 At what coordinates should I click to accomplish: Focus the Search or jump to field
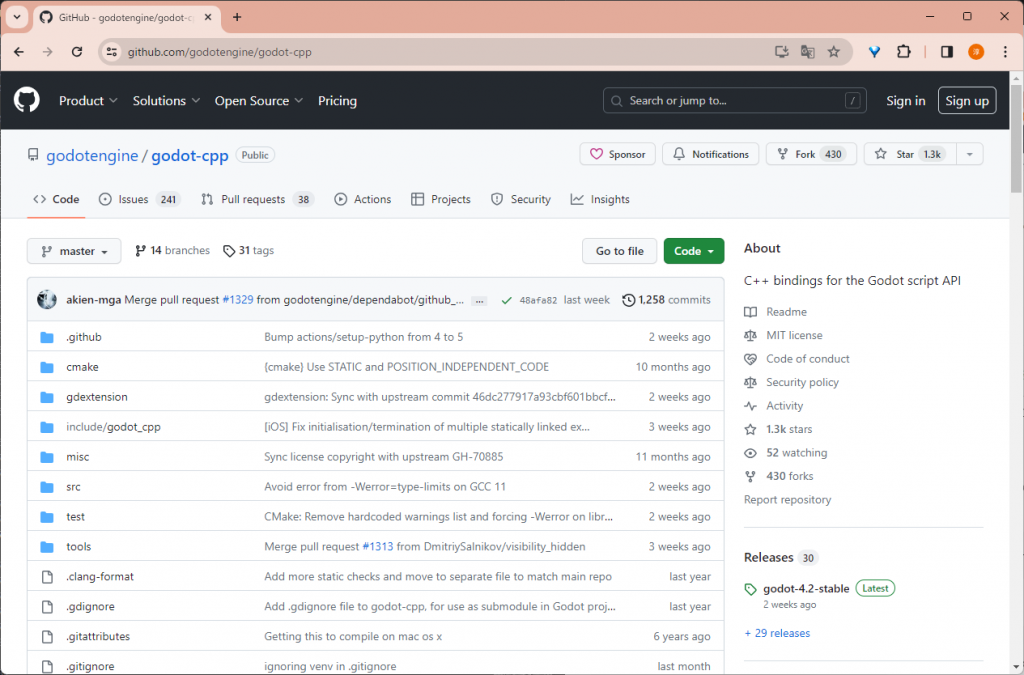[x=735, y=101]
